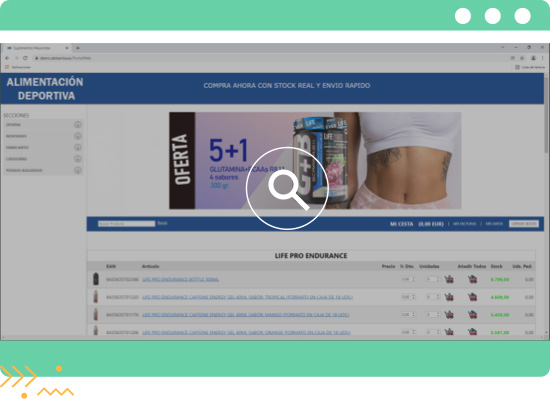Viewport: 550px width, 399px height.
Task: Add all Tropical energy gel units
Action: tap(472, 297)
